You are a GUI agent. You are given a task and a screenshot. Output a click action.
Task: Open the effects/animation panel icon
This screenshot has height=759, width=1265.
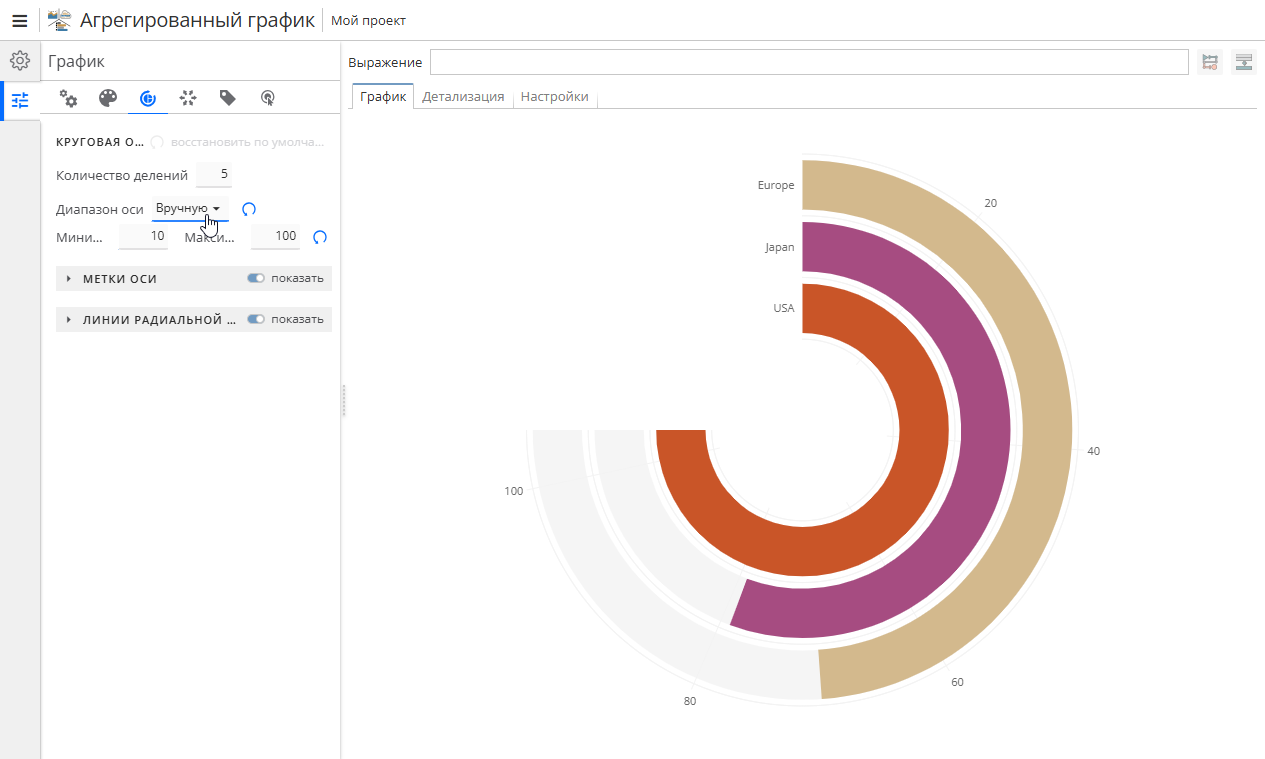[188, 98]
